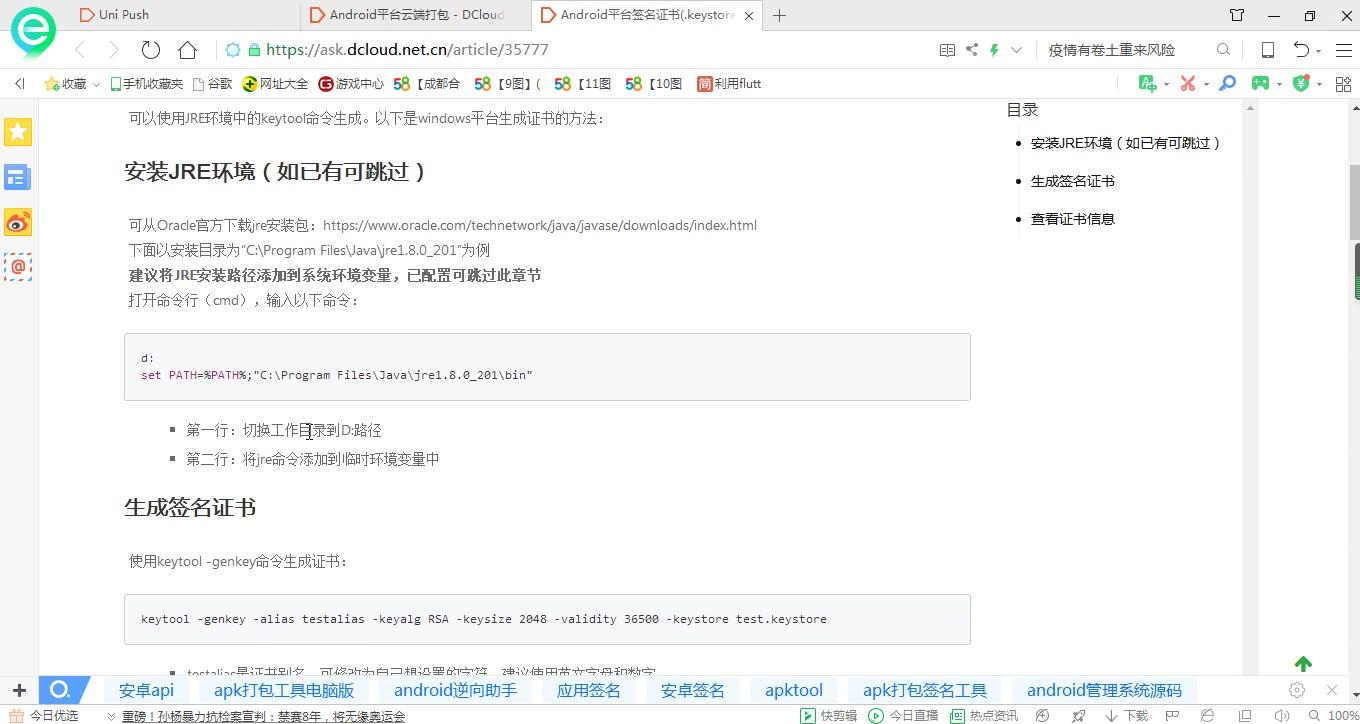Click the plus button at bottom search bar
Image resolution: width=1360 pixels, height=724 pixels.
point(19,690)
